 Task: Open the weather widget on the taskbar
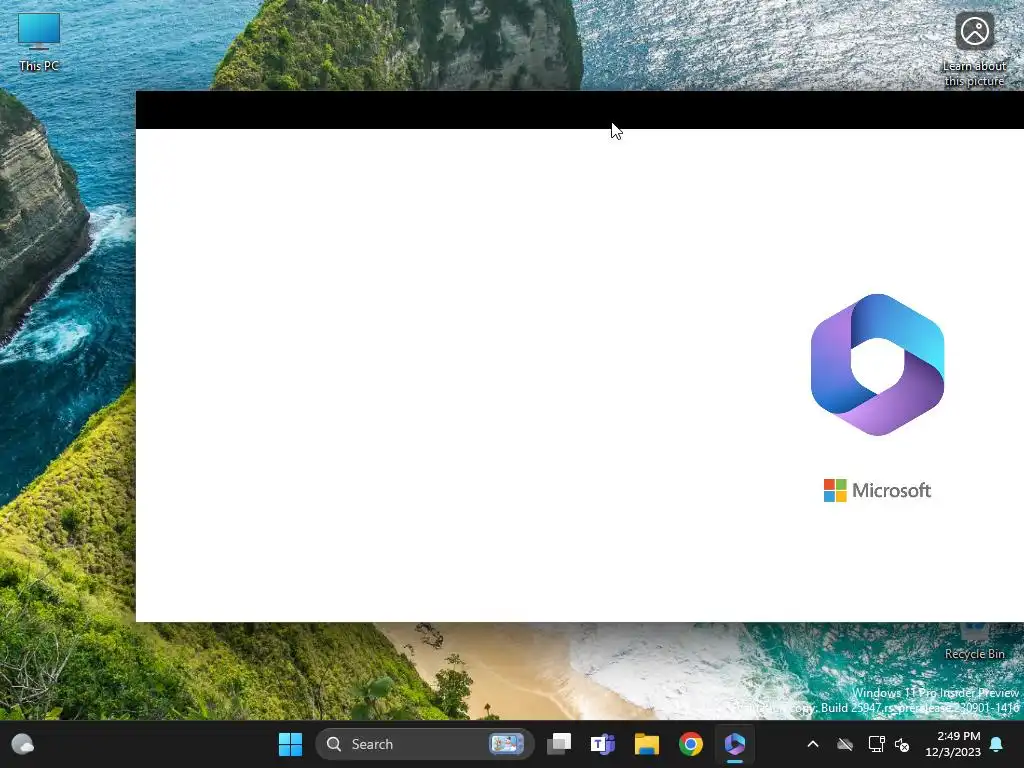23,744
